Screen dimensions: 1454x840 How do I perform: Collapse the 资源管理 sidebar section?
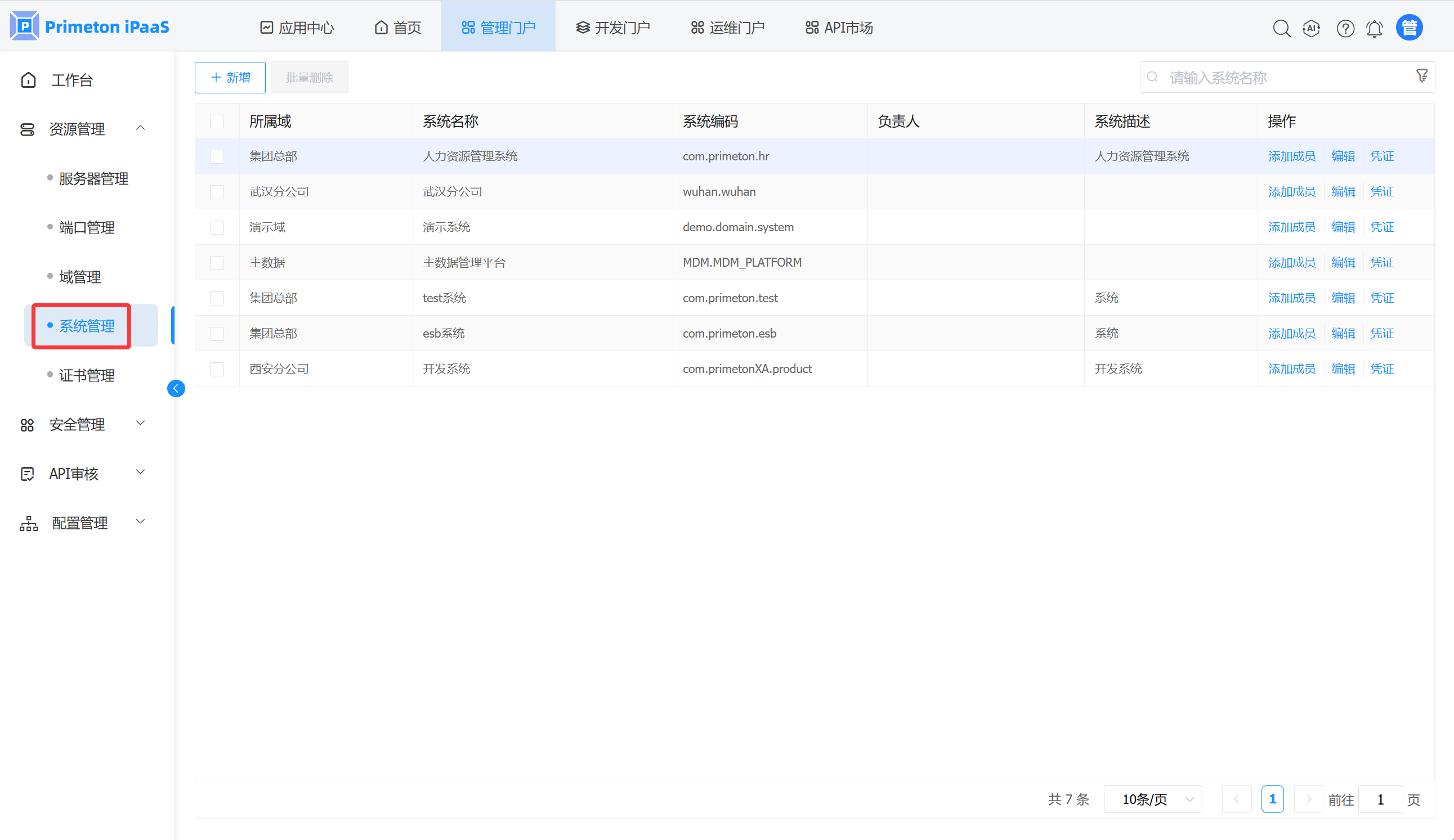coord(140,128)
